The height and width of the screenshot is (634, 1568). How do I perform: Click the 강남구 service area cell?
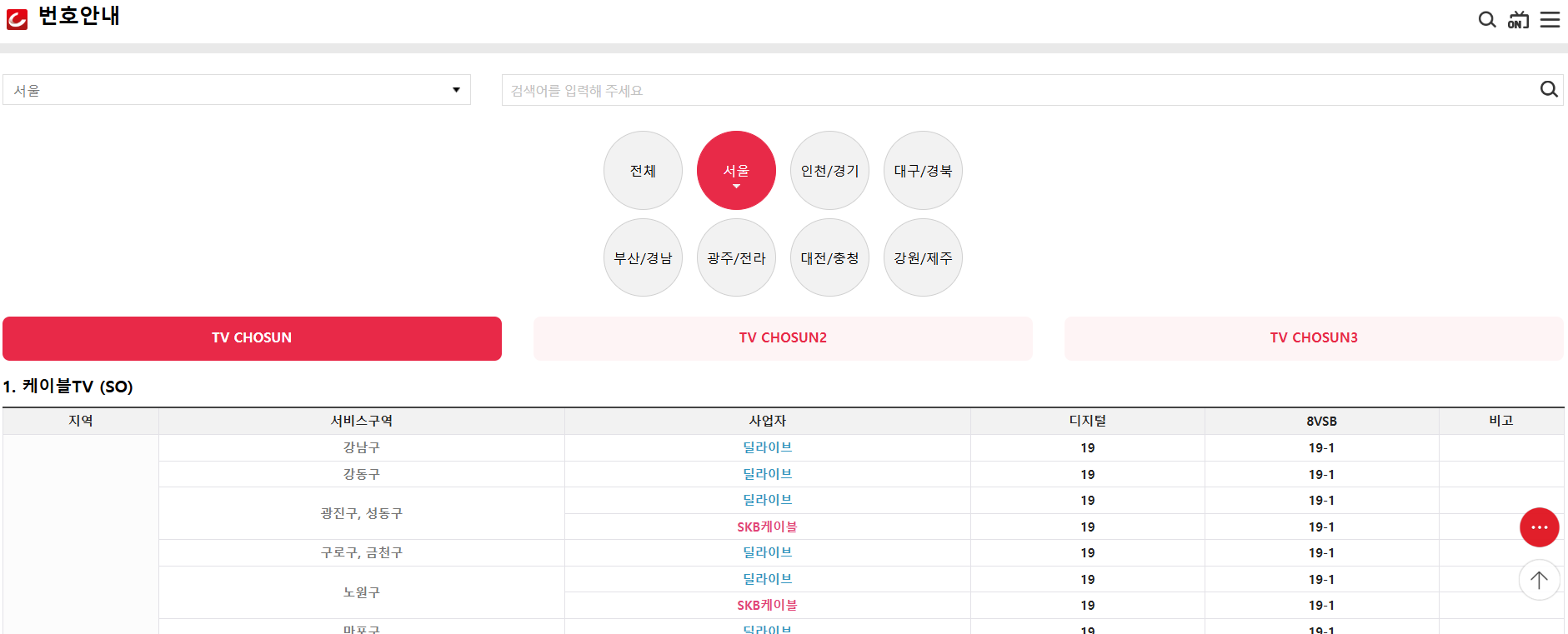click(x=362, y=447)
